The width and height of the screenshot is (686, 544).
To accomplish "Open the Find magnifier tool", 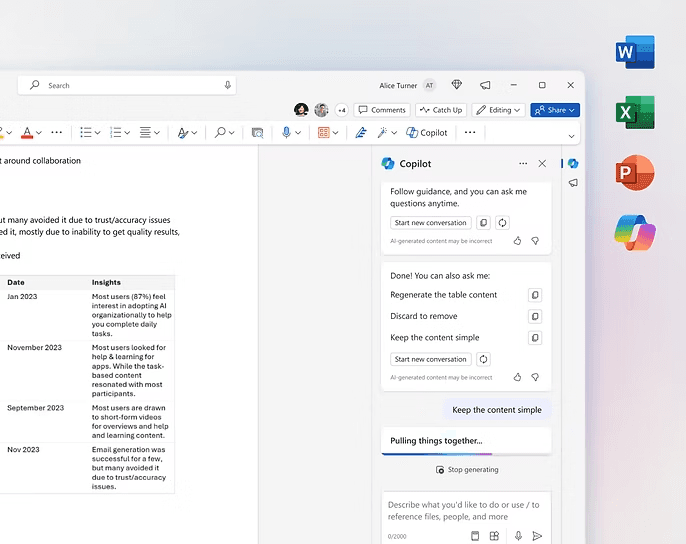I will [x=220, y=132].
